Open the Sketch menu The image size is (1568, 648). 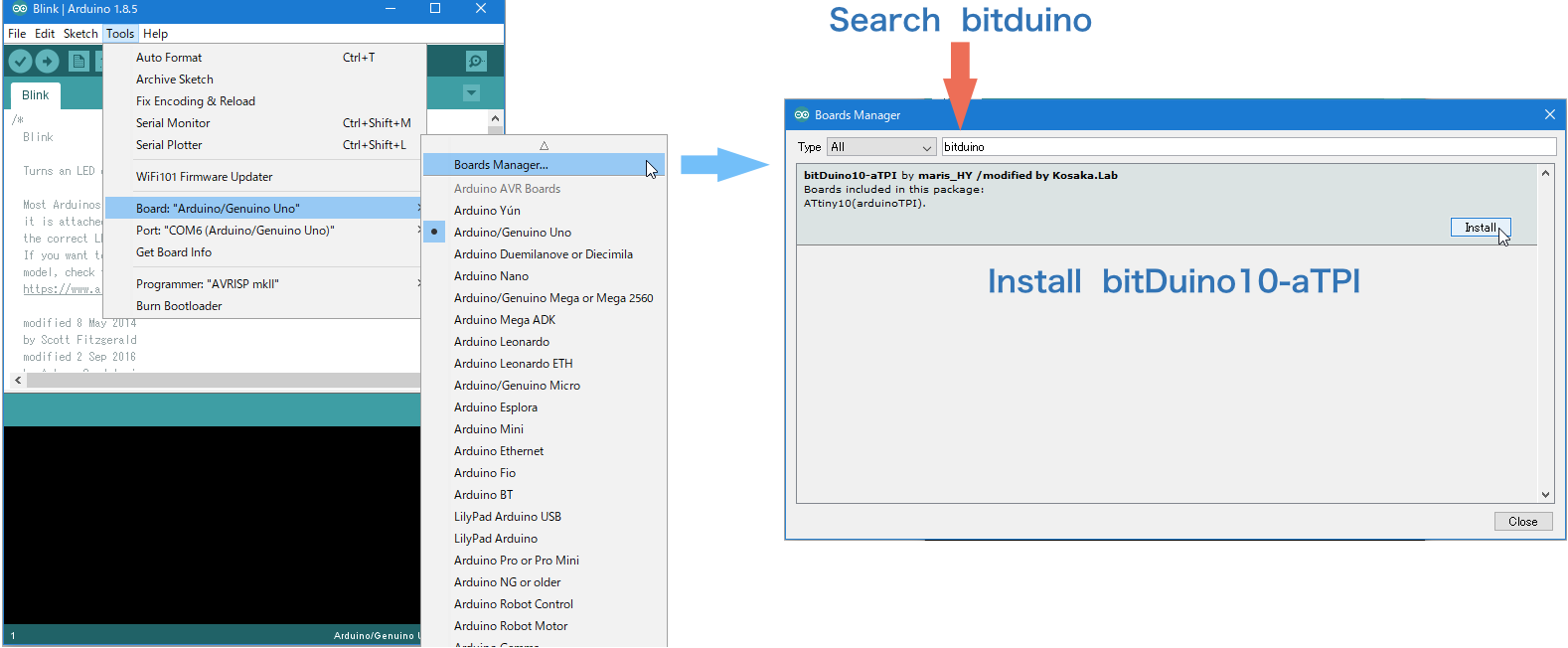80,34
